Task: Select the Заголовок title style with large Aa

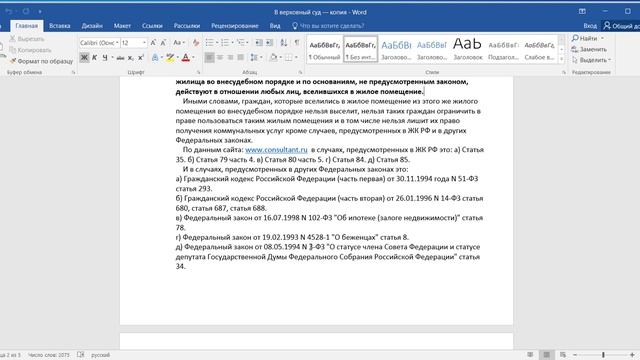Action: 467,49
